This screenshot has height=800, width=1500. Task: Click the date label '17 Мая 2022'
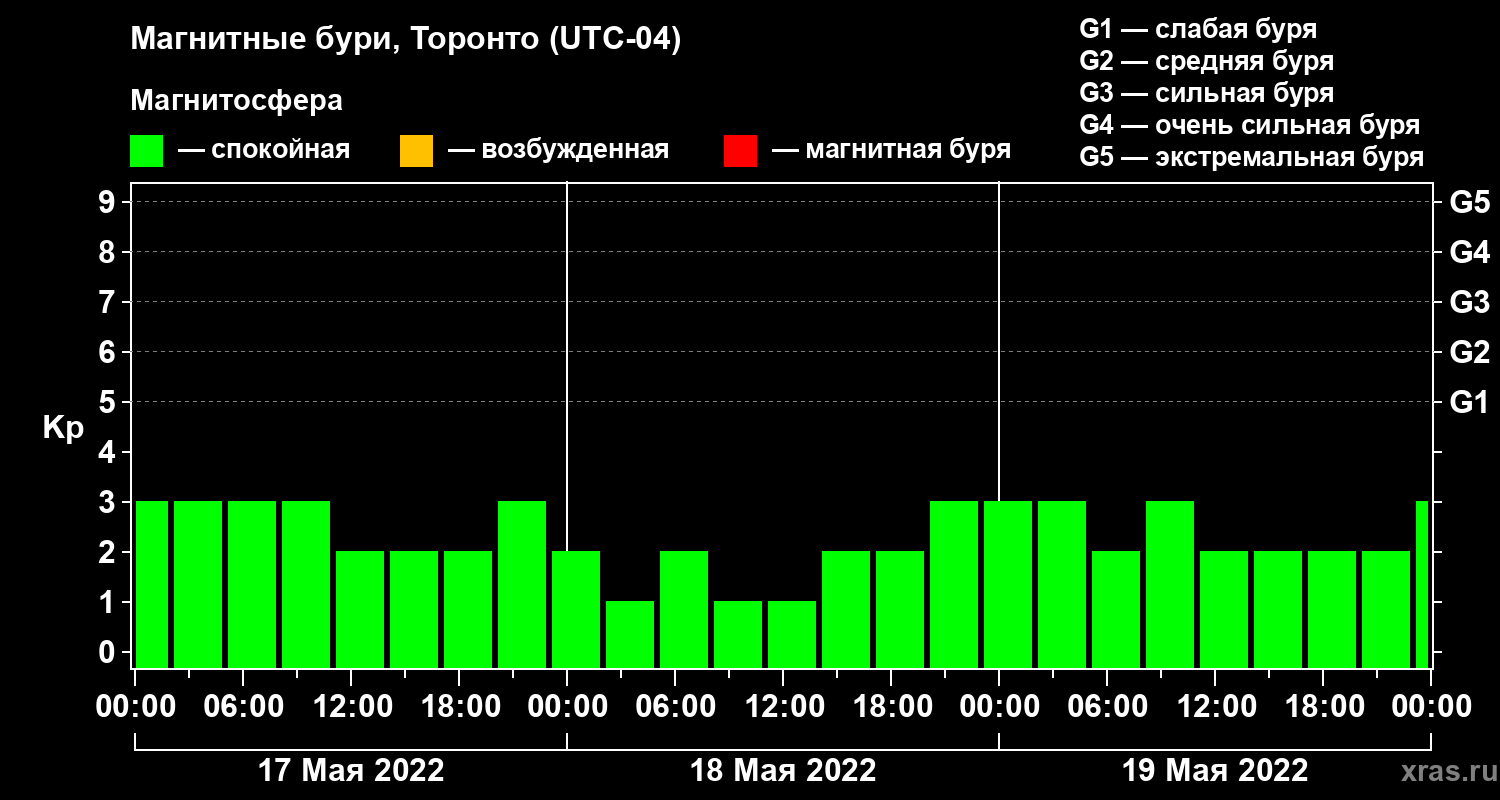coord(351,770)
